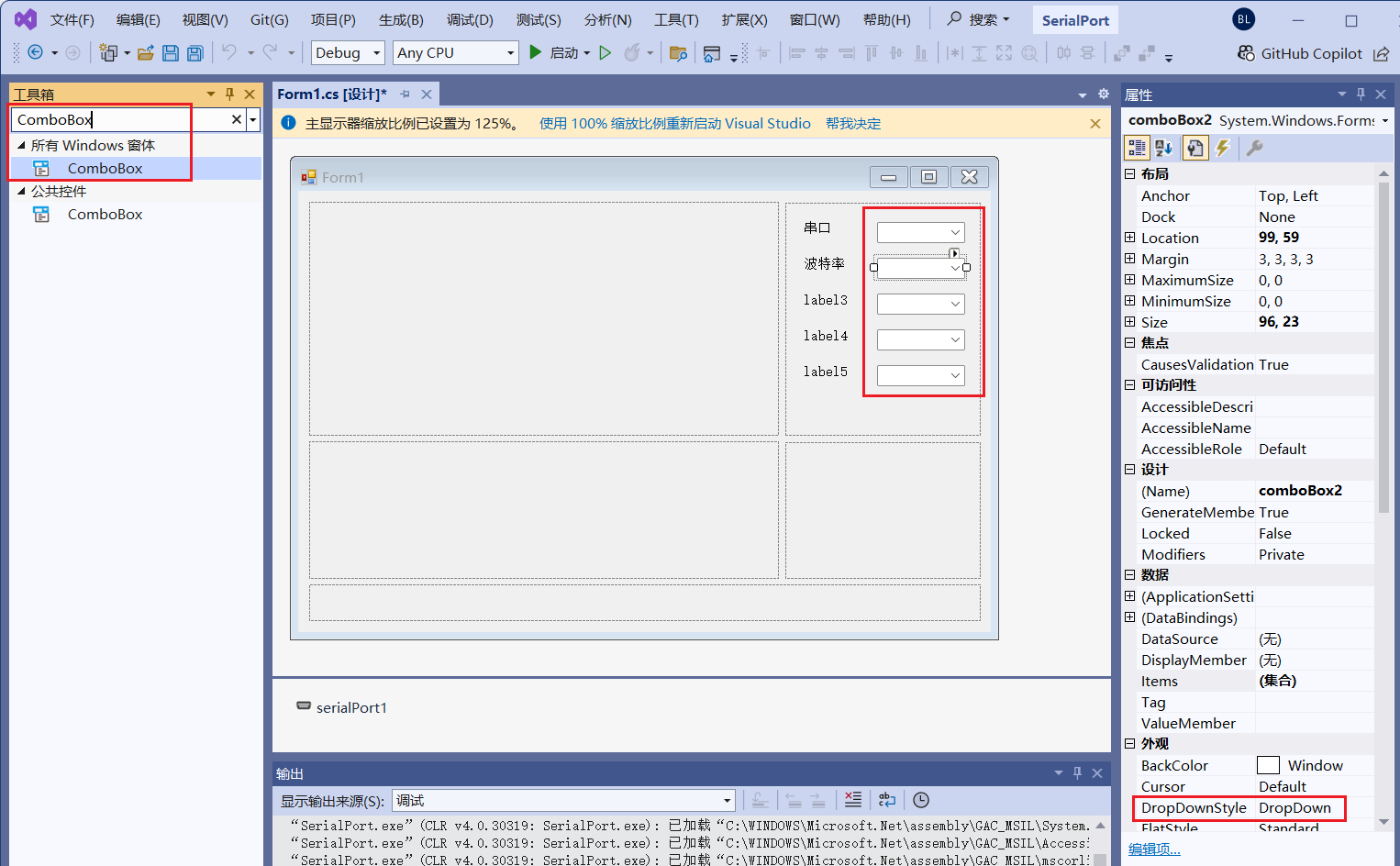Collapse the 所有 Windows 窗体 toolbox group
The image size is (1400, 866).
coord(21,145)
